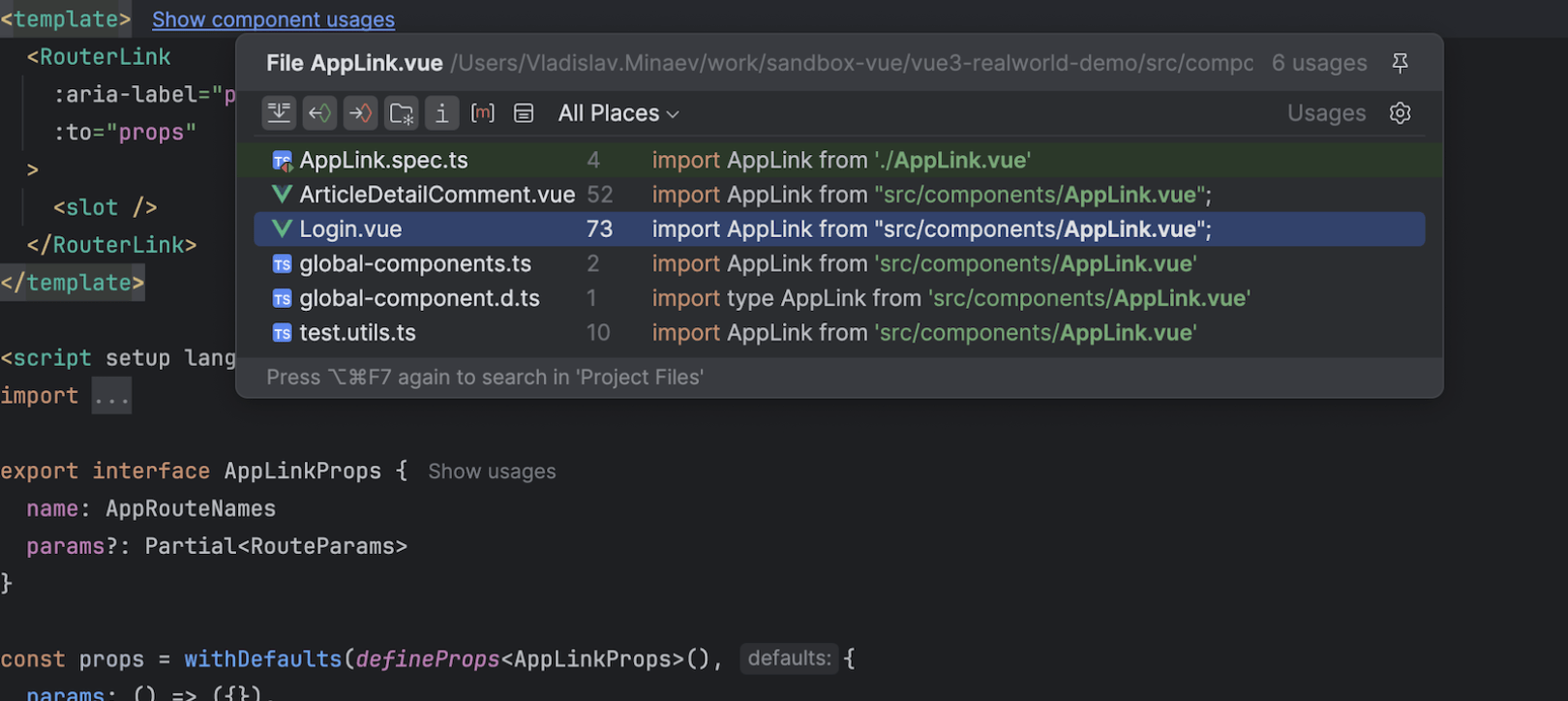Click Show component usages link

click(x=273, y=19)
